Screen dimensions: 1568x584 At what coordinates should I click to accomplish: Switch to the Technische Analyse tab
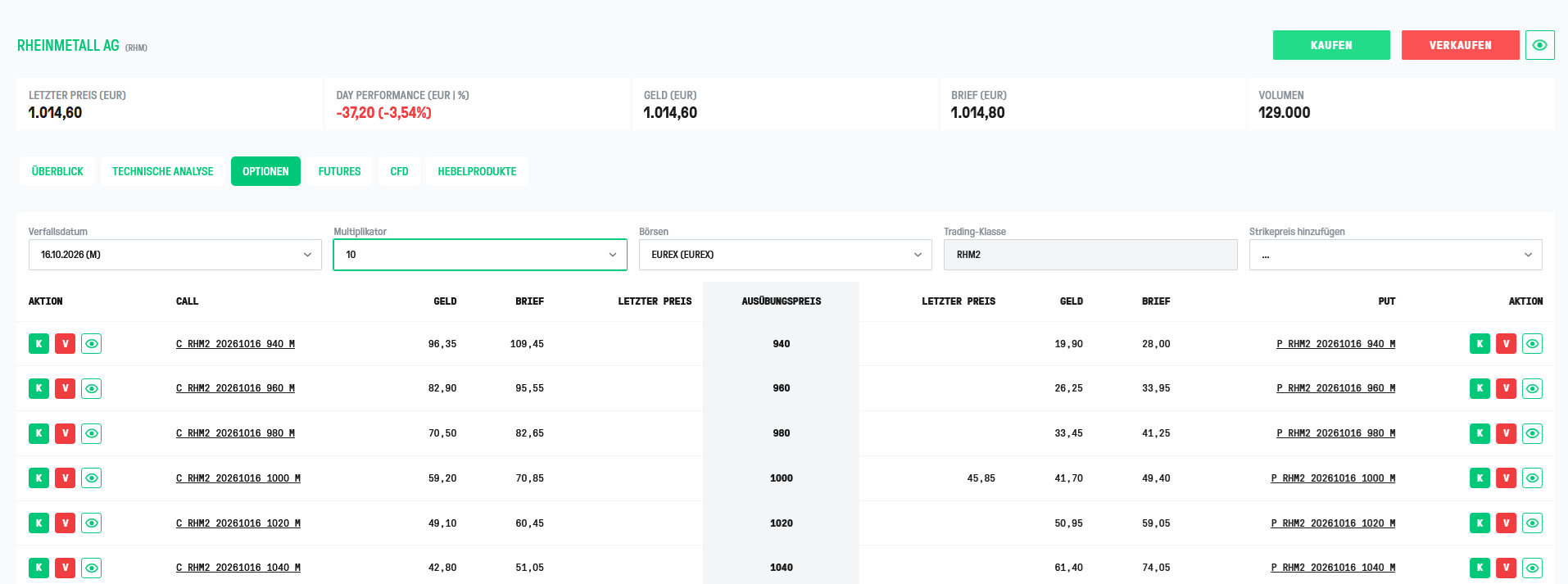[162, 171]
